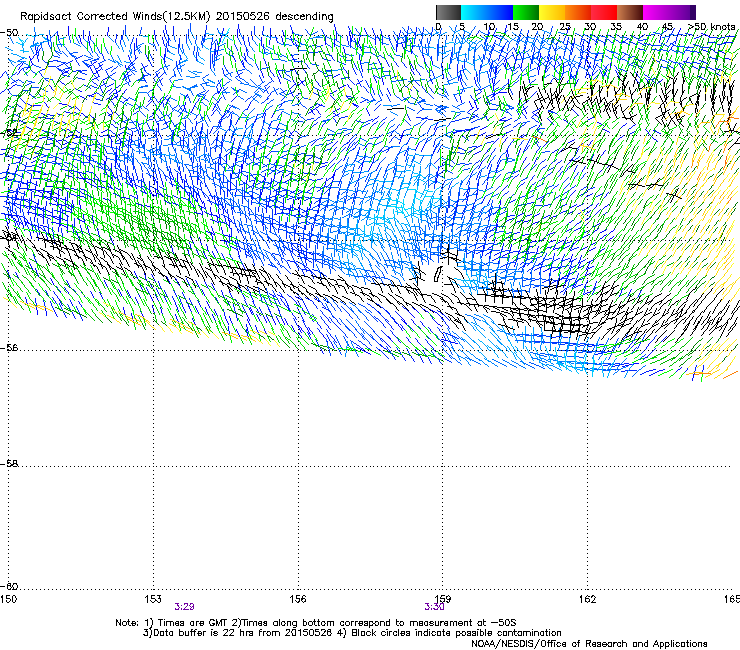Click the chart title 'Rapidsact Corrected Winds(12.5KM) 20150526 descending'
Viewport: 740px width, 650px height.
coord(177,16)
